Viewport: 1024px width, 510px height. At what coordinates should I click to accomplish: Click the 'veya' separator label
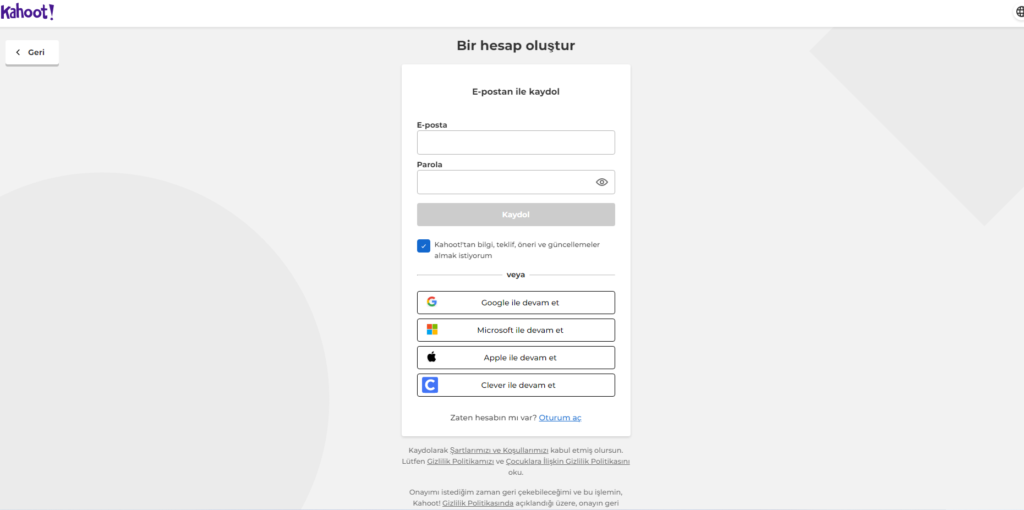tap(516, 275)
